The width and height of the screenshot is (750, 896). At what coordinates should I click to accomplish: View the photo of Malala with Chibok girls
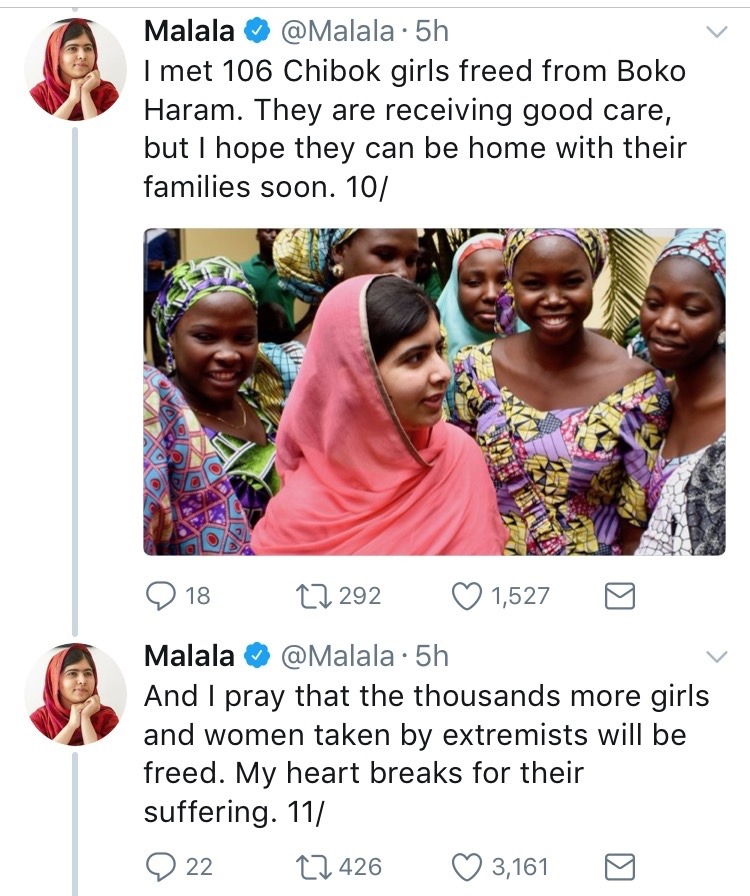coord(434,391)
